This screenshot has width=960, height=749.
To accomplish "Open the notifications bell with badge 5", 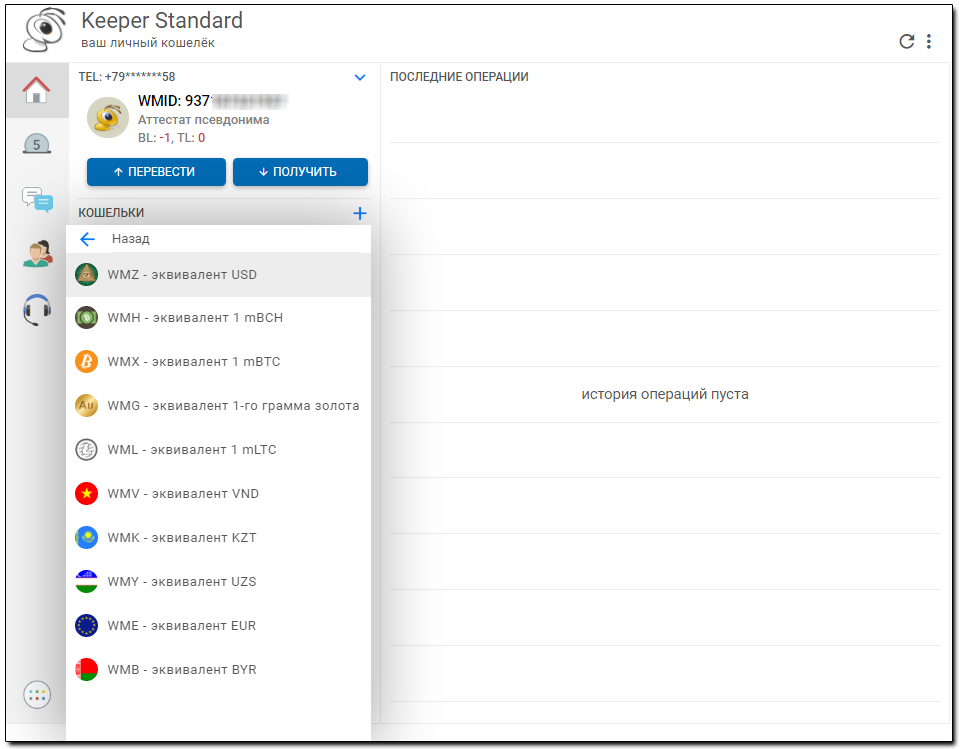I will (x=37, y=144).
